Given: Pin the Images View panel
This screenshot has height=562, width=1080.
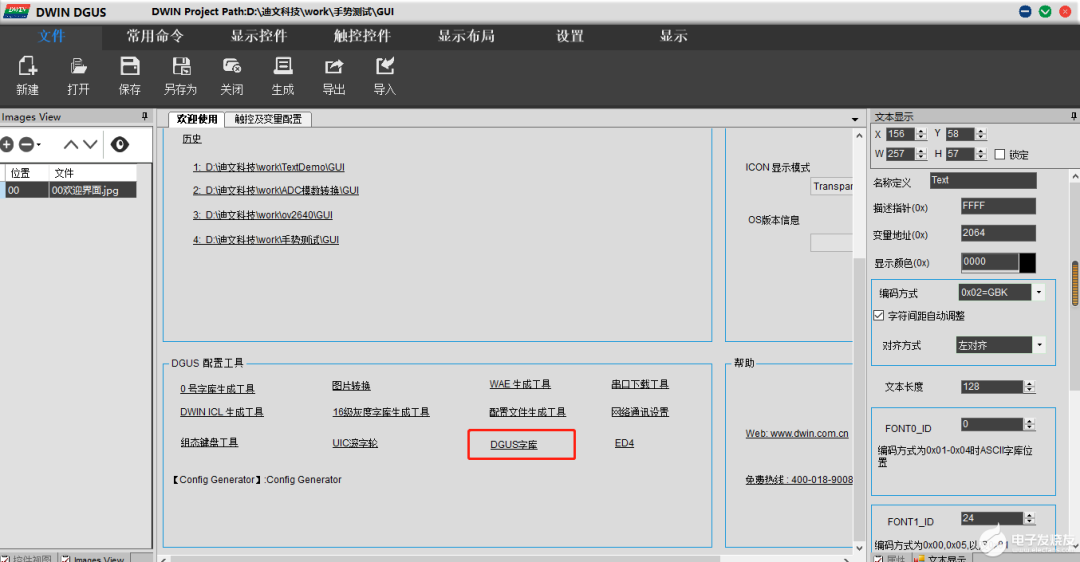Looking at the screenshot, I should click(145, 116).
